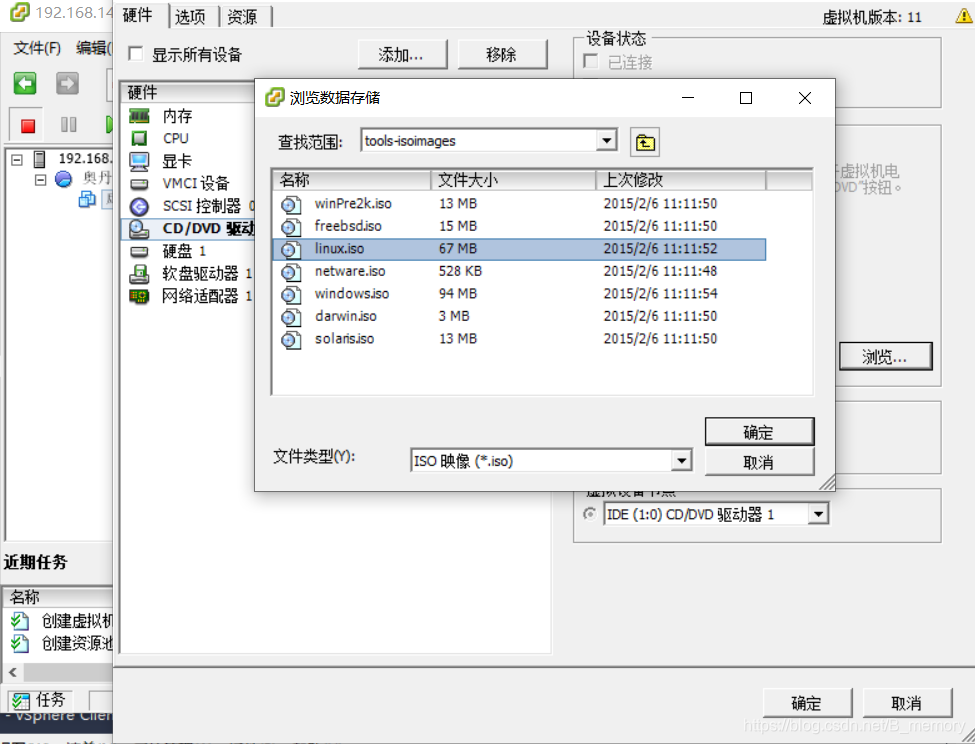The height and width of the screenshot is (744, 975).
Task: Click the 内存 memory icon in hardware list
Action: [139, 116]
